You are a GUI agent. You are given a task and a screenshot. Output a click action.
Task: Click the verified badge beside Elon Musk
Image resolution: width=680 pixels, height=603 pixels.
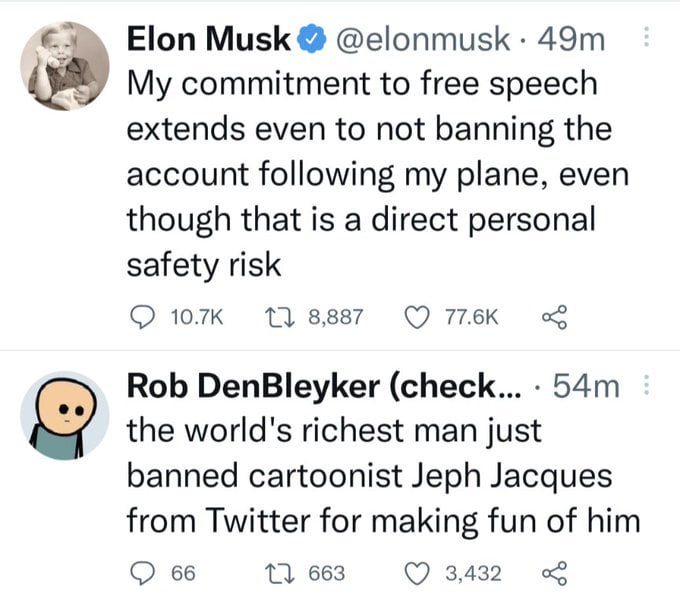312,40
